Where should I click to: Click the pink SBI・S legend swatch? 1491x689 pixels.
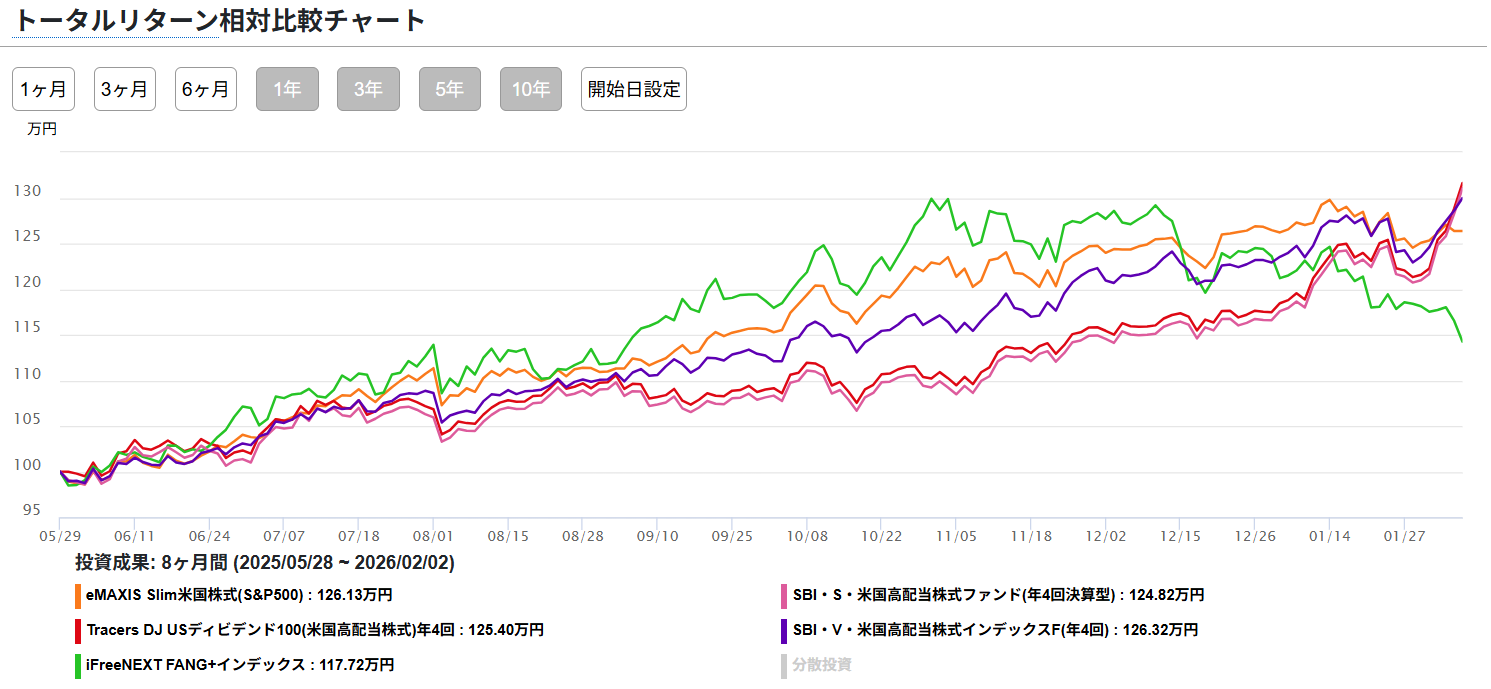[784, 596]
